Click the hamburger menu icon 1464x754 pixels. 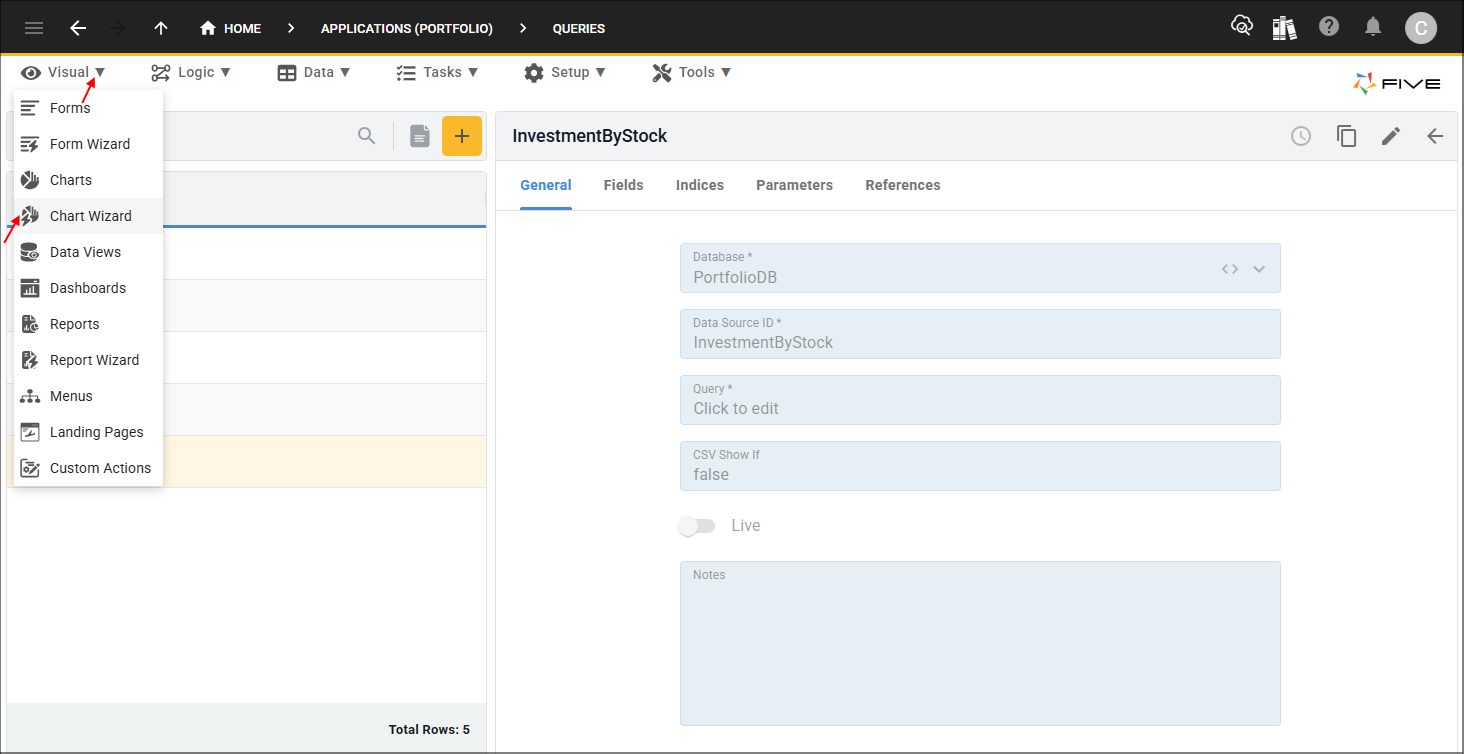click(34, 28)
